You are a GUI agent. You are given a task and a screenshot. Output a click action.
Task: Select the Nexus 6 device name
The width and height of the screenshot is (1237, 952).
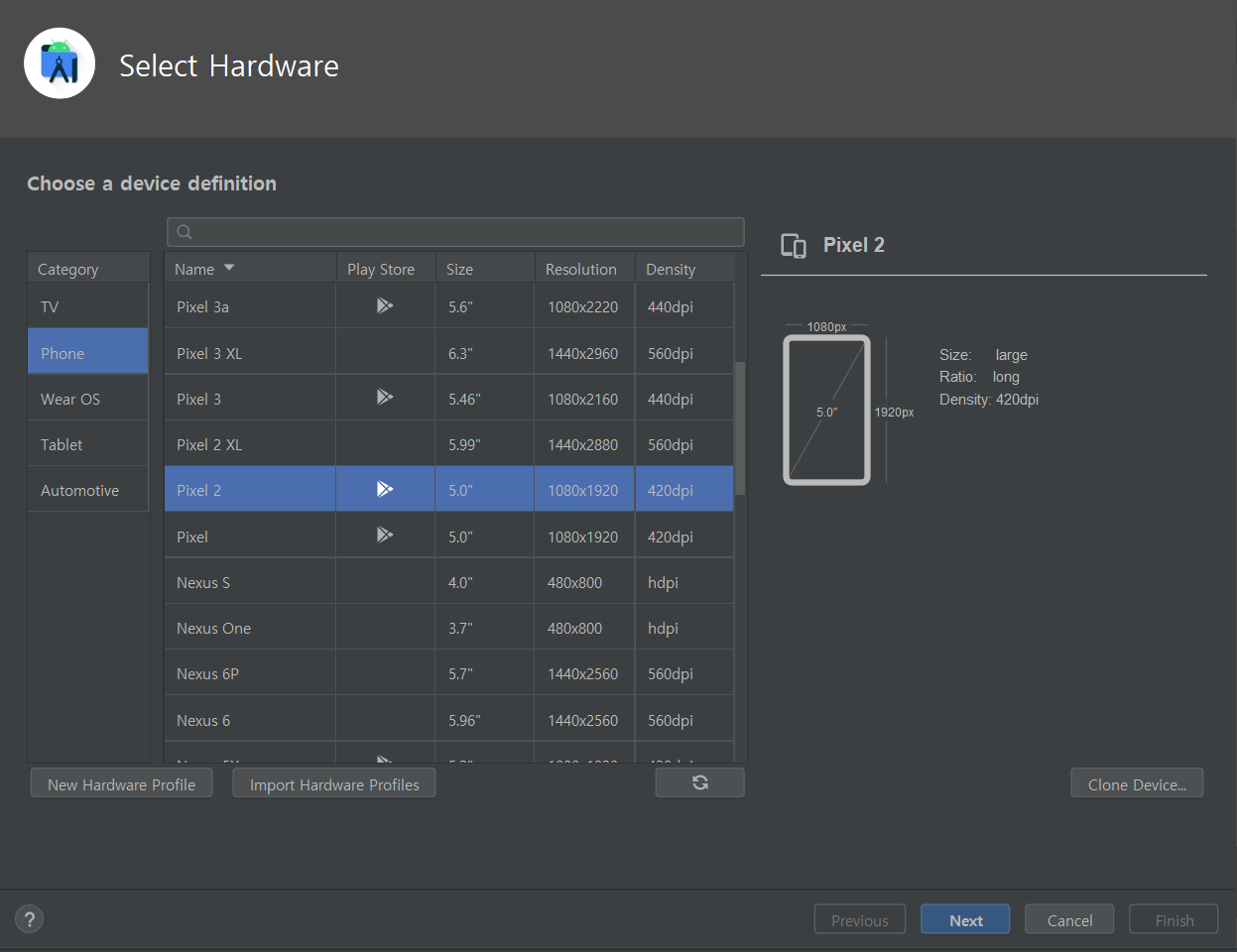tap(203, 720)
